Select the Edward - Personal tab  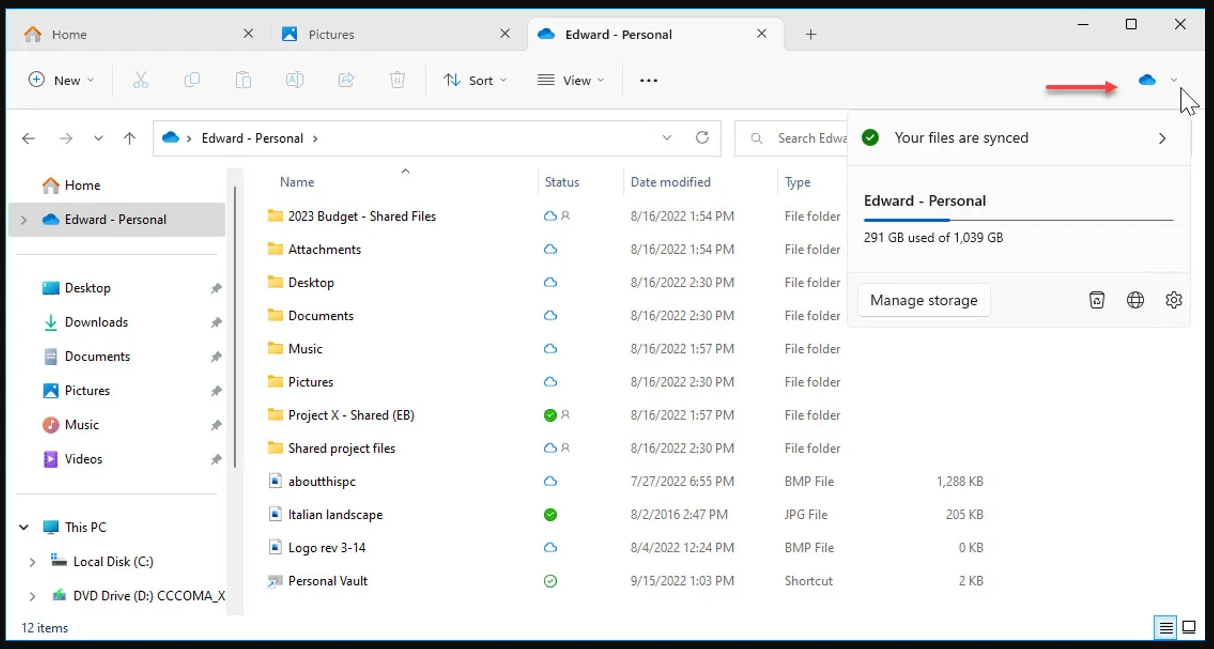[x=653, y=34]
